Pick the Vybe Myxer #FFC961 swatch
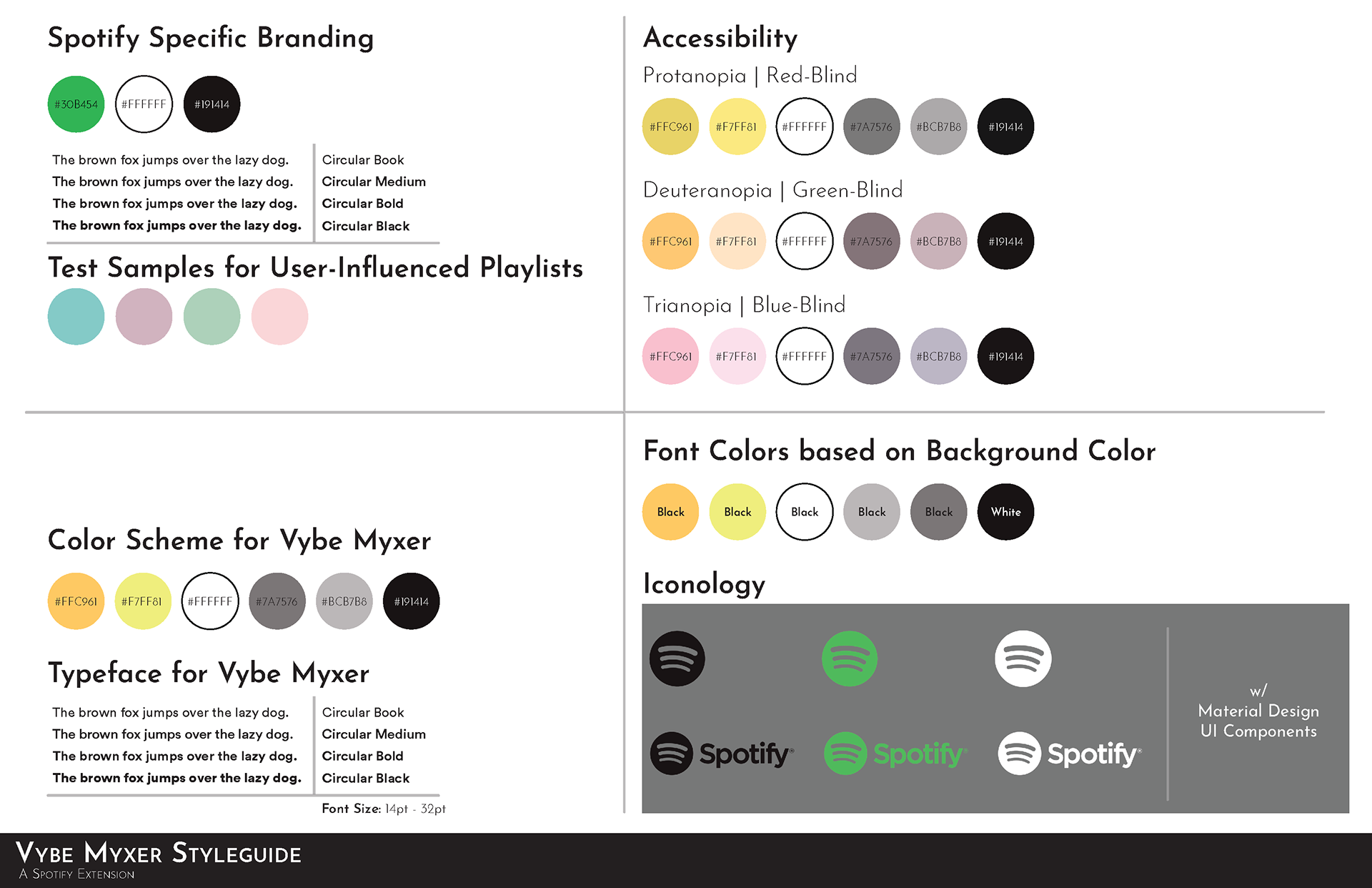Screen dimensions: 1372x888 [76, 601]
